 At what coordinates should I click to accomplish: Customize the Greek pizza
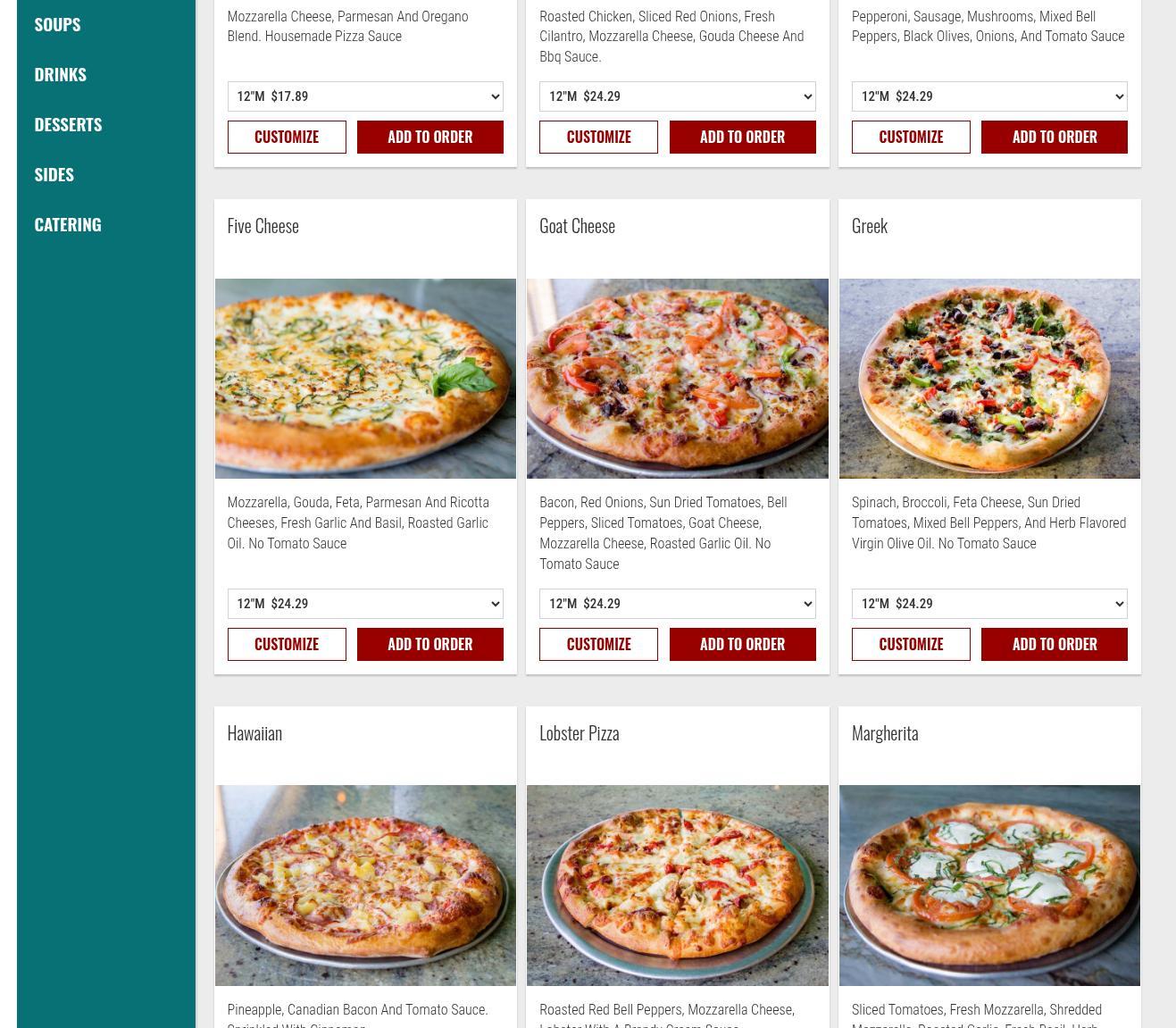[911, 644]
